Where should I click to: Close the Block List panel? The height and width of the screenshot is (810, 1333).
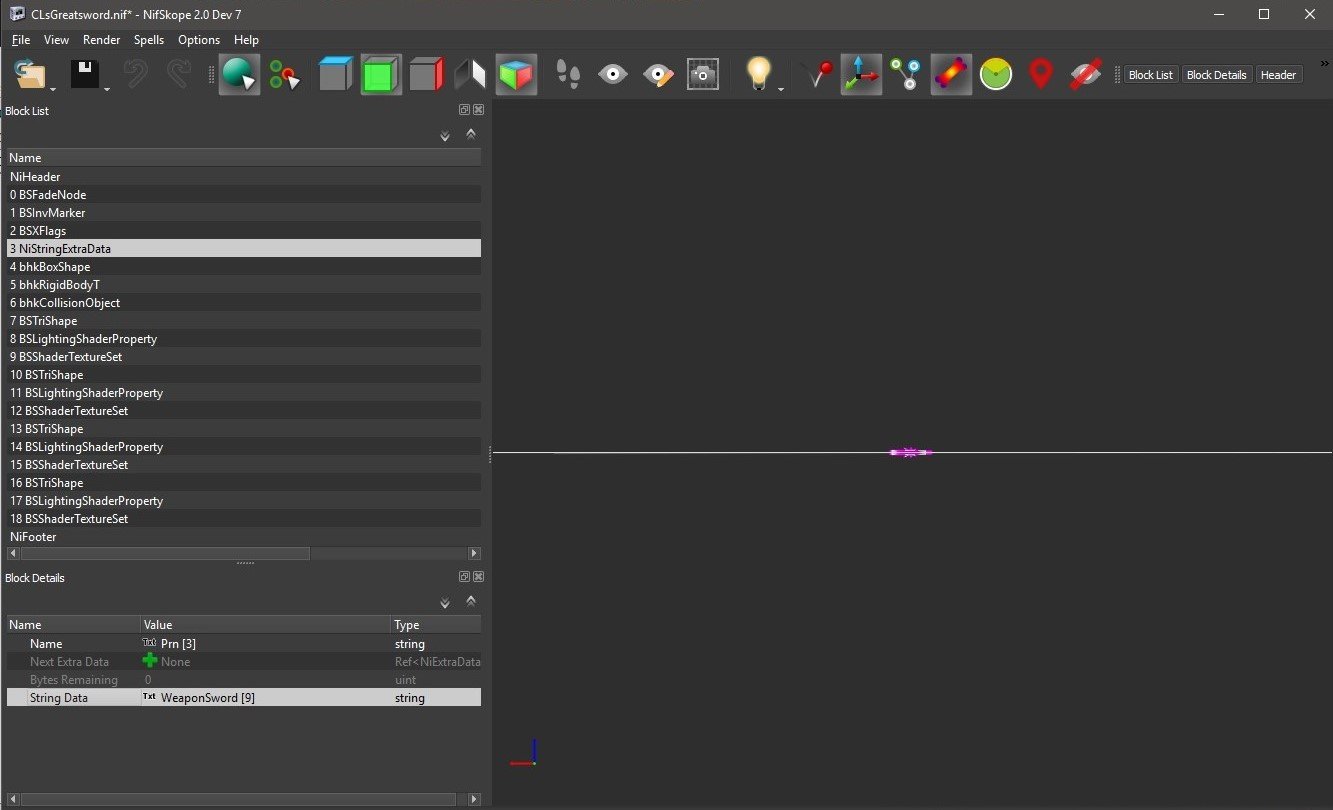tap(478, 110)
